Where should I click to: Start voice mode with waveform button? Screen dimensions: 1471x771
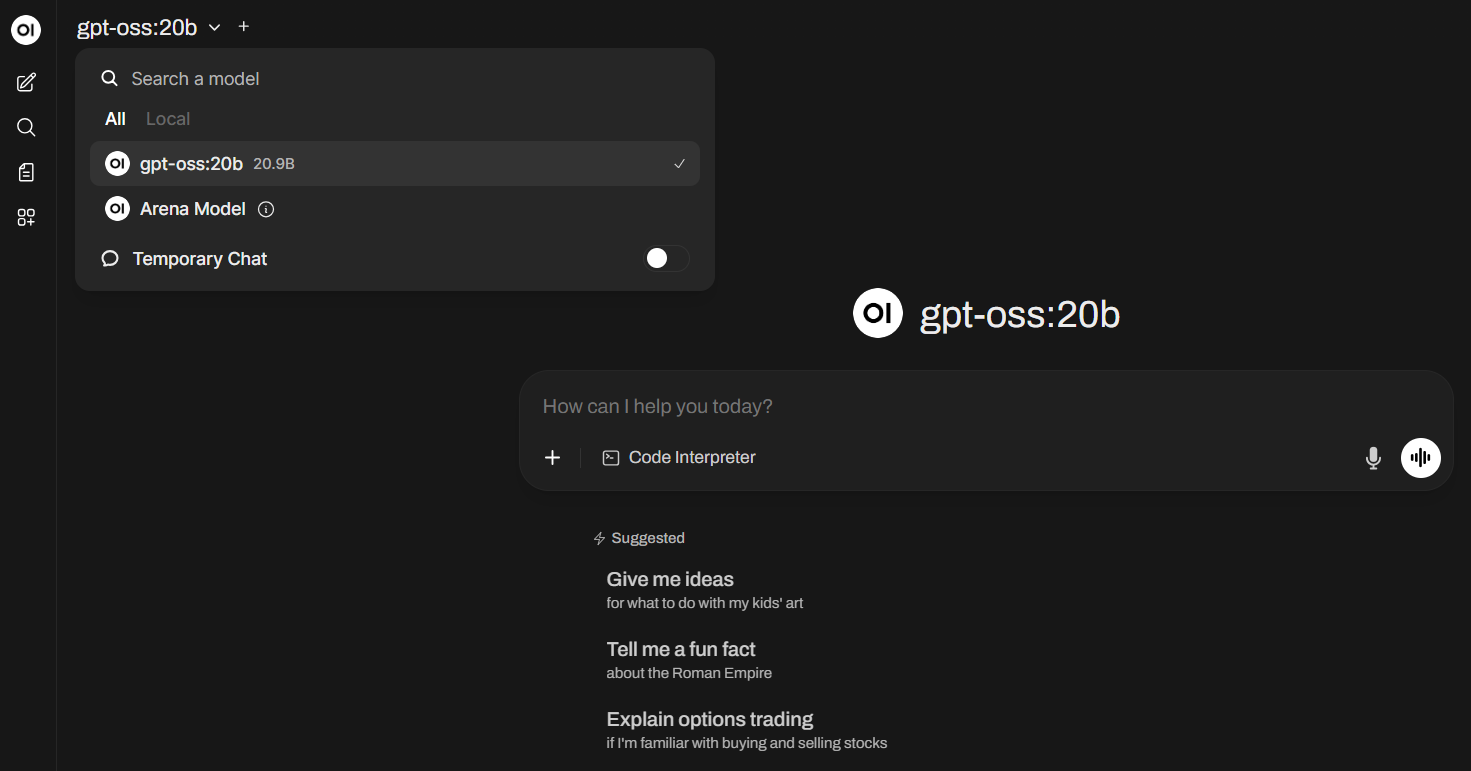click(1420, 458)
